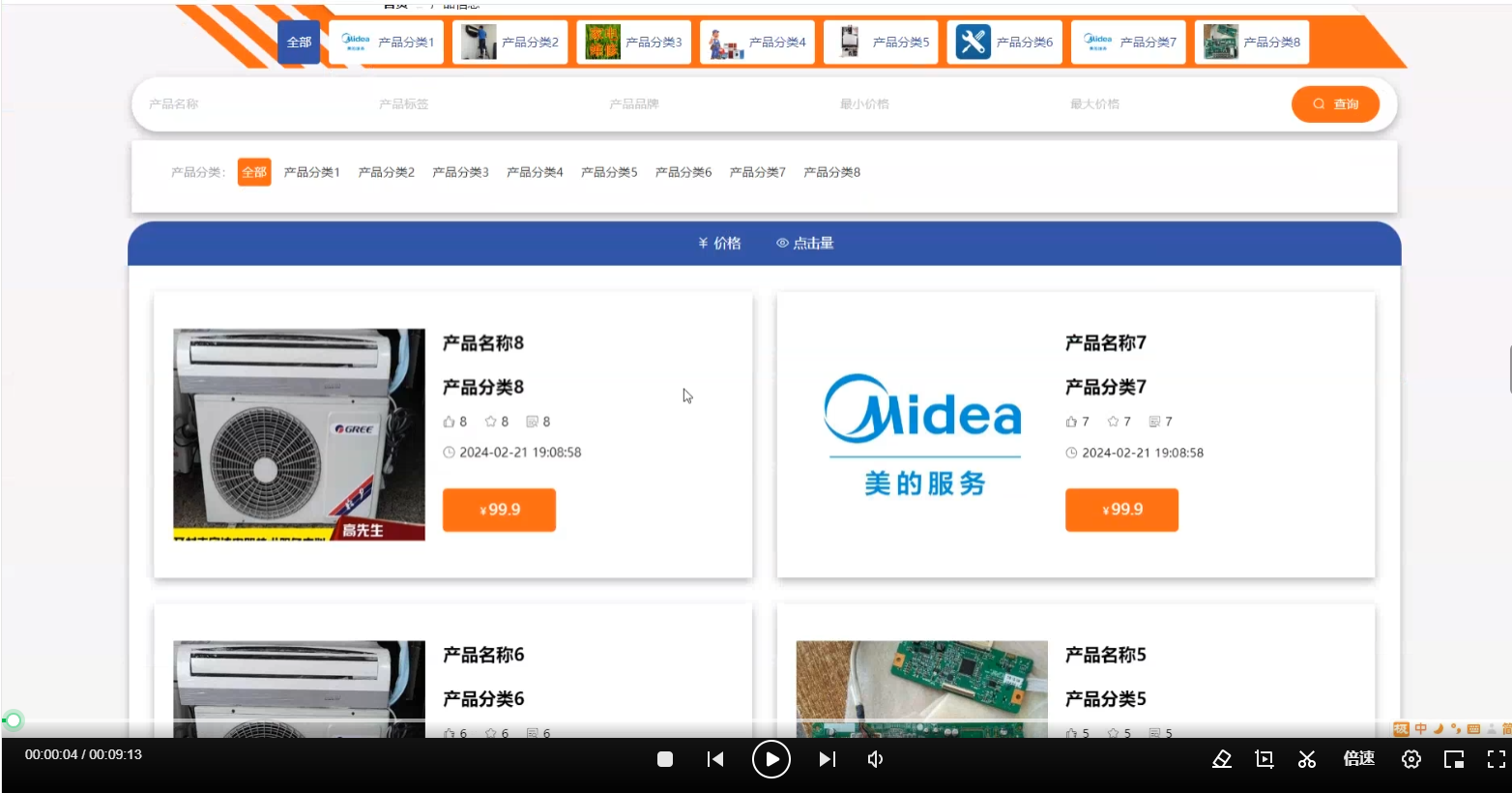1512x793 pixels.
Task: Open the 产品名称6 air conditioner image
Action: 299,690
